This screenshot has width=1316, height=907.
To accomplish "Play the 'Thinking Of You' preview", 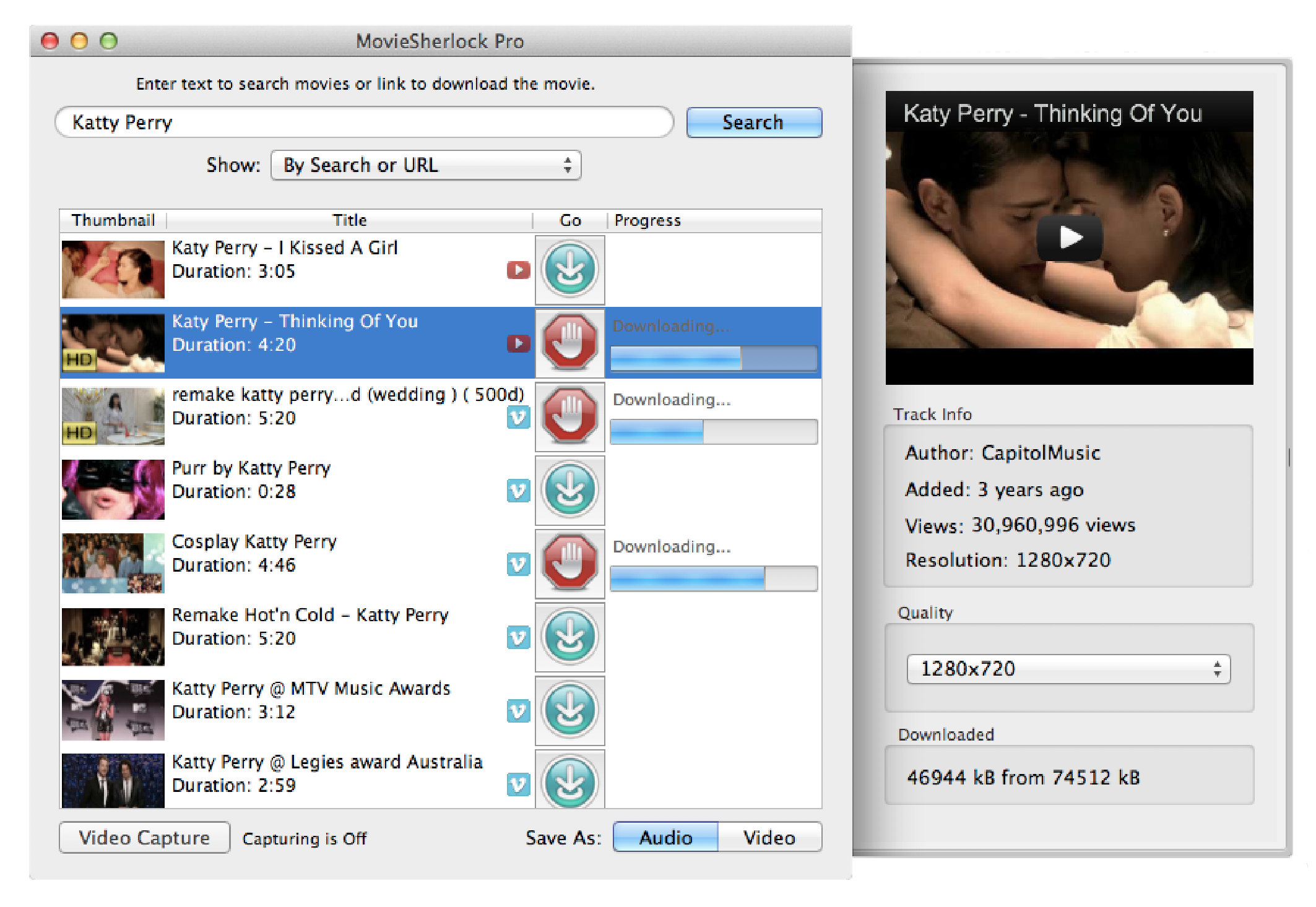I will pyautogui.click(x=1070, y=238).
